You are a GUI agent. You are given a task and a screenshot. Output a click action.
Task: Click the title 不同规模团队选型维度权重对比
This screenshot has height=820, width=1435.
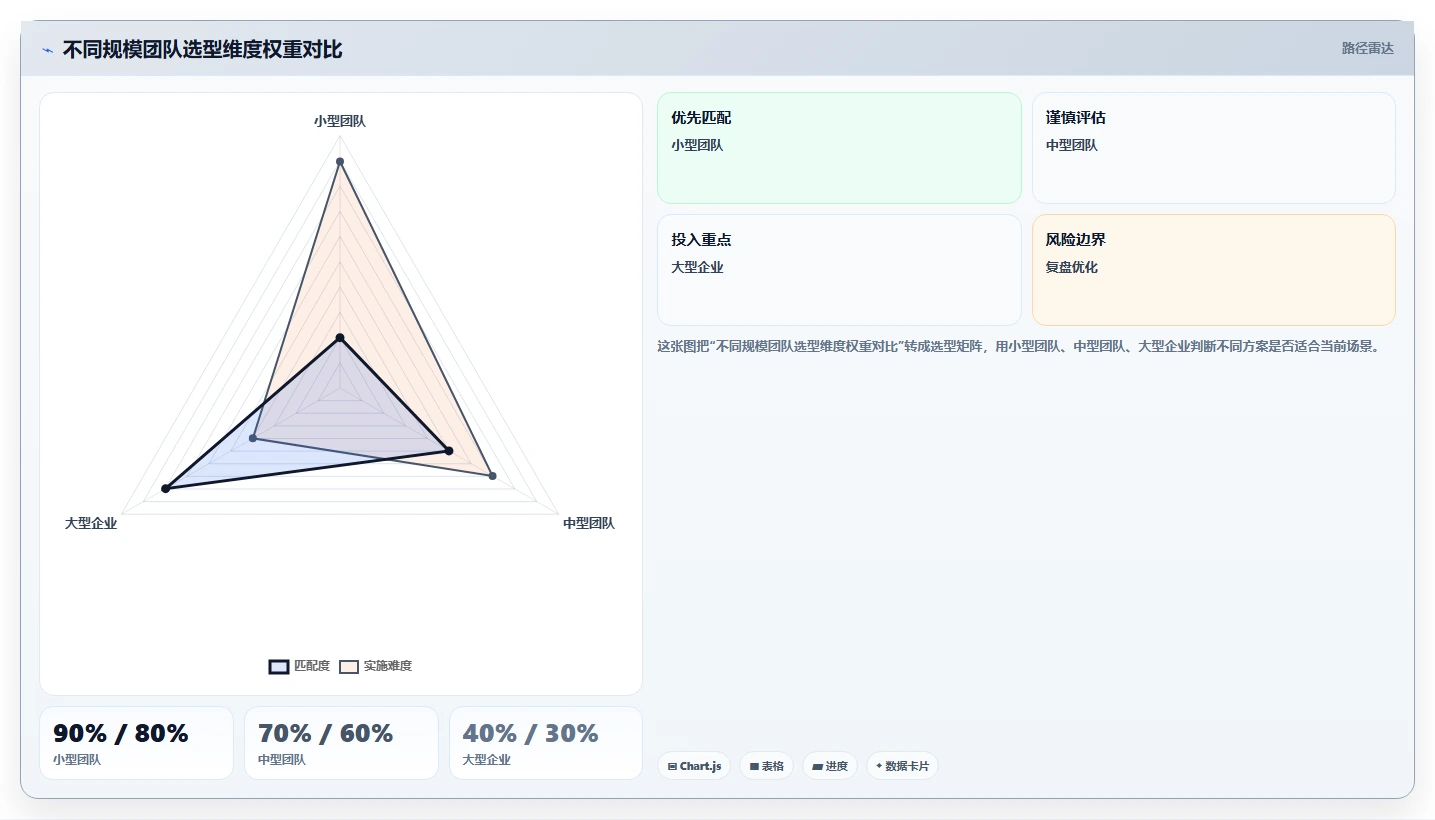(202, 49)
